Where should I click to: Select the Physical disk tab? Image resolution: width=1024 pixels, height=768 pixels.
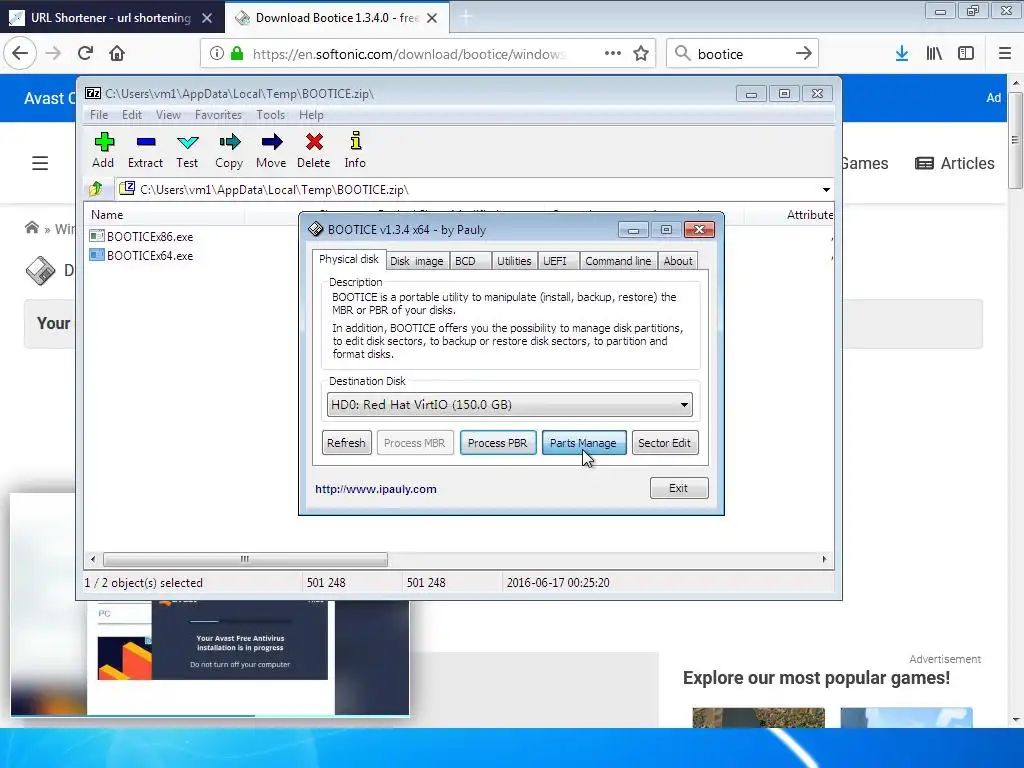click(x=349, y=259)
